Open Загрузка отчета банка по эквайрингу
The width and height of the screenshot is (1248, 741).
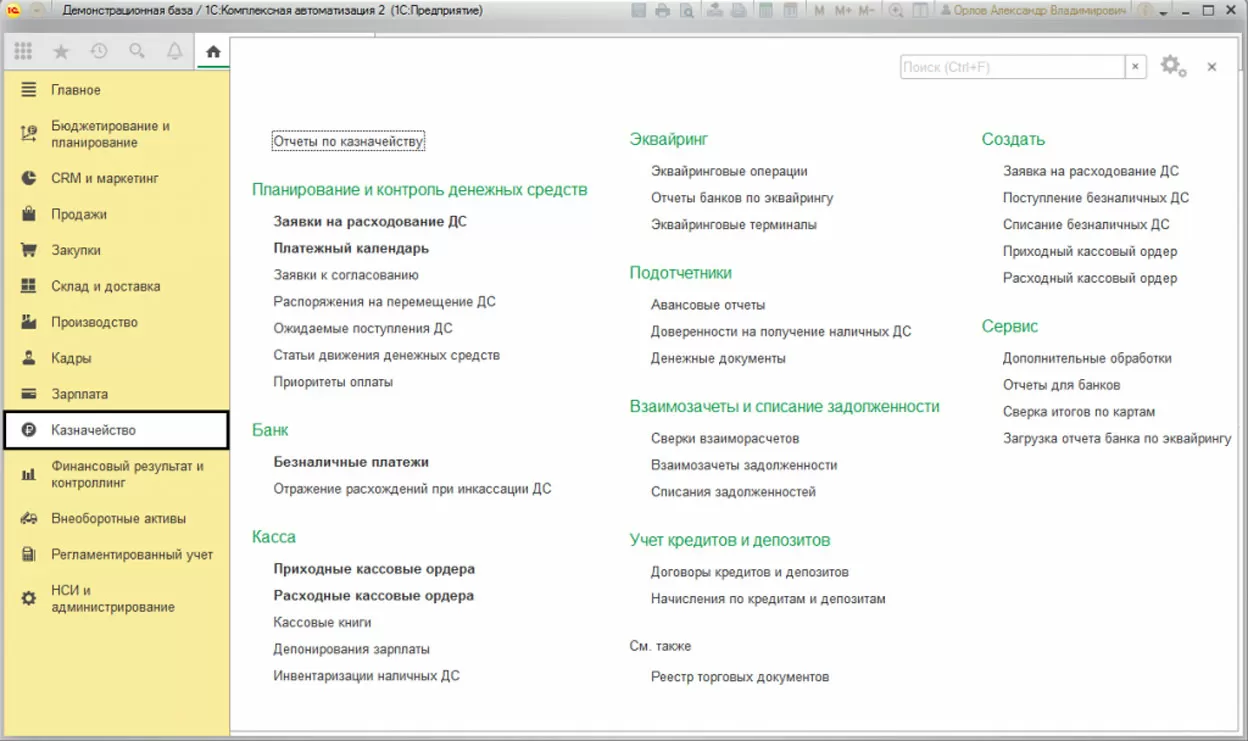pos(1117,438)
